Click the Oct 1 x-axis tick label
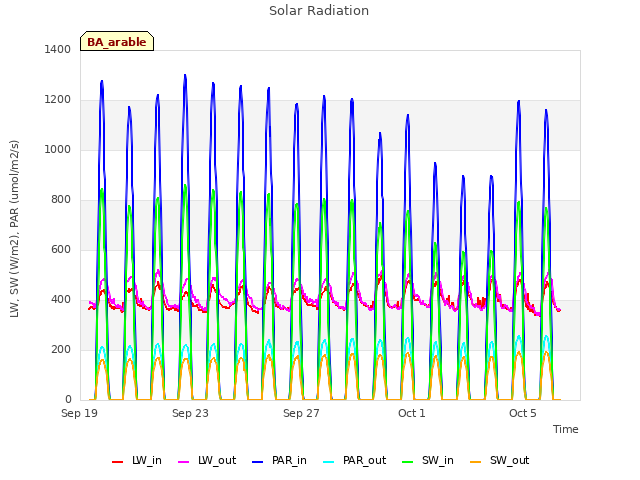 (x=412, y=413)
